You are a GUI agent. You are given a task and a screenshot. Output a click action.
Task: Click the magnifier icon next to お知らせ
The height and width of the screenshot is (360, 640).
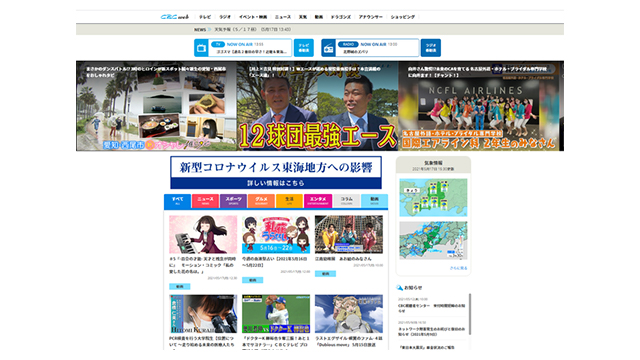(x=400, y=288)
